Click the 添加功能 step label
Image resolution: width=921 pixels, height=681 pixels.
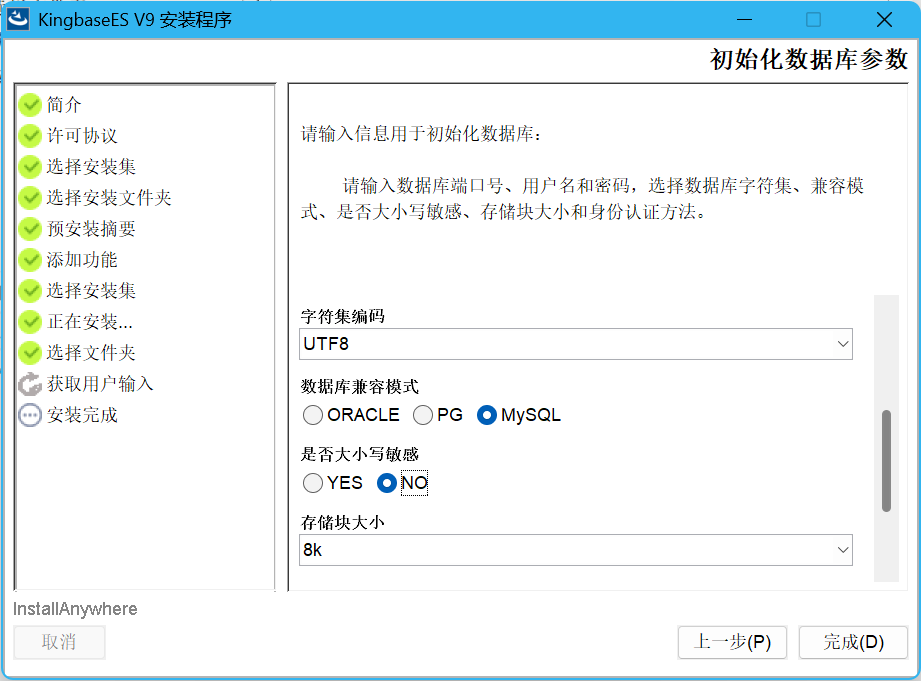(82, 260)
